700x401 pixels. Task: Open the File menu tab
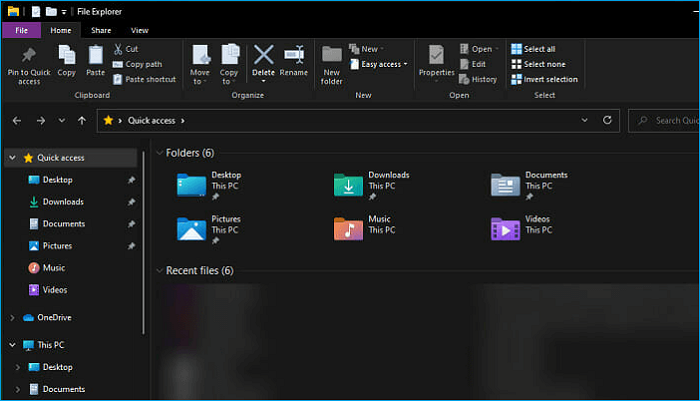coord(21,31)
